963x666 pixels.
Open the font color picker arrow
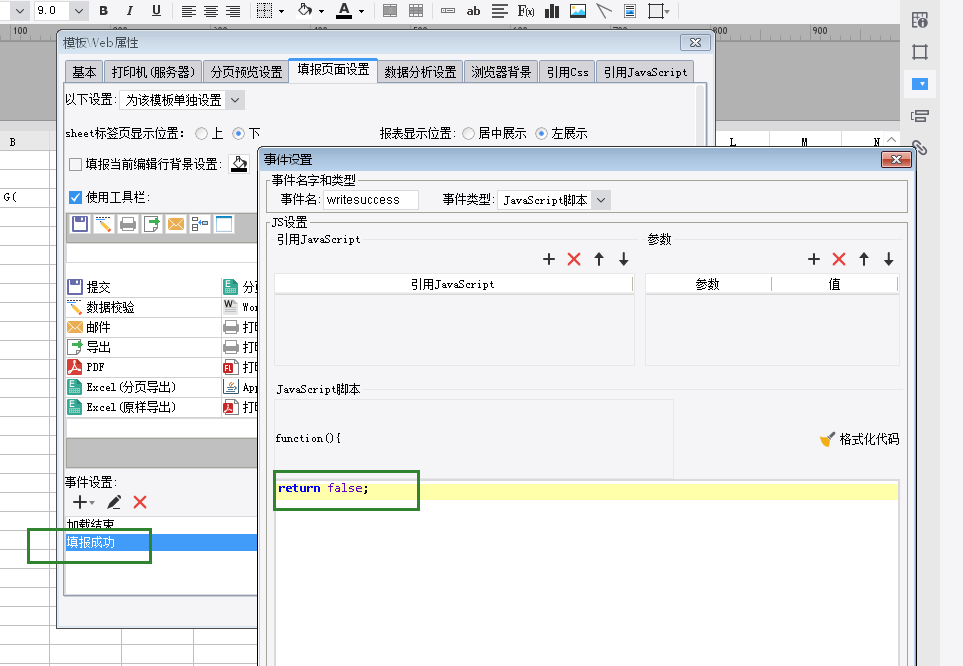361,11
